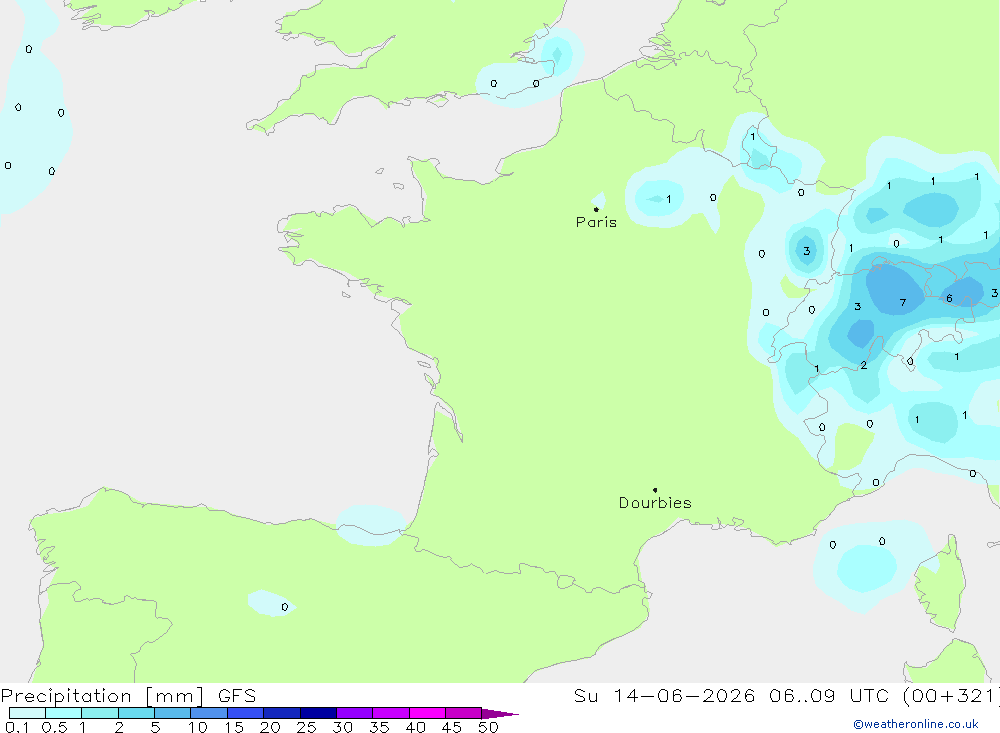
Task: Click the legend label '15'
Action: (x=234, y=727)
